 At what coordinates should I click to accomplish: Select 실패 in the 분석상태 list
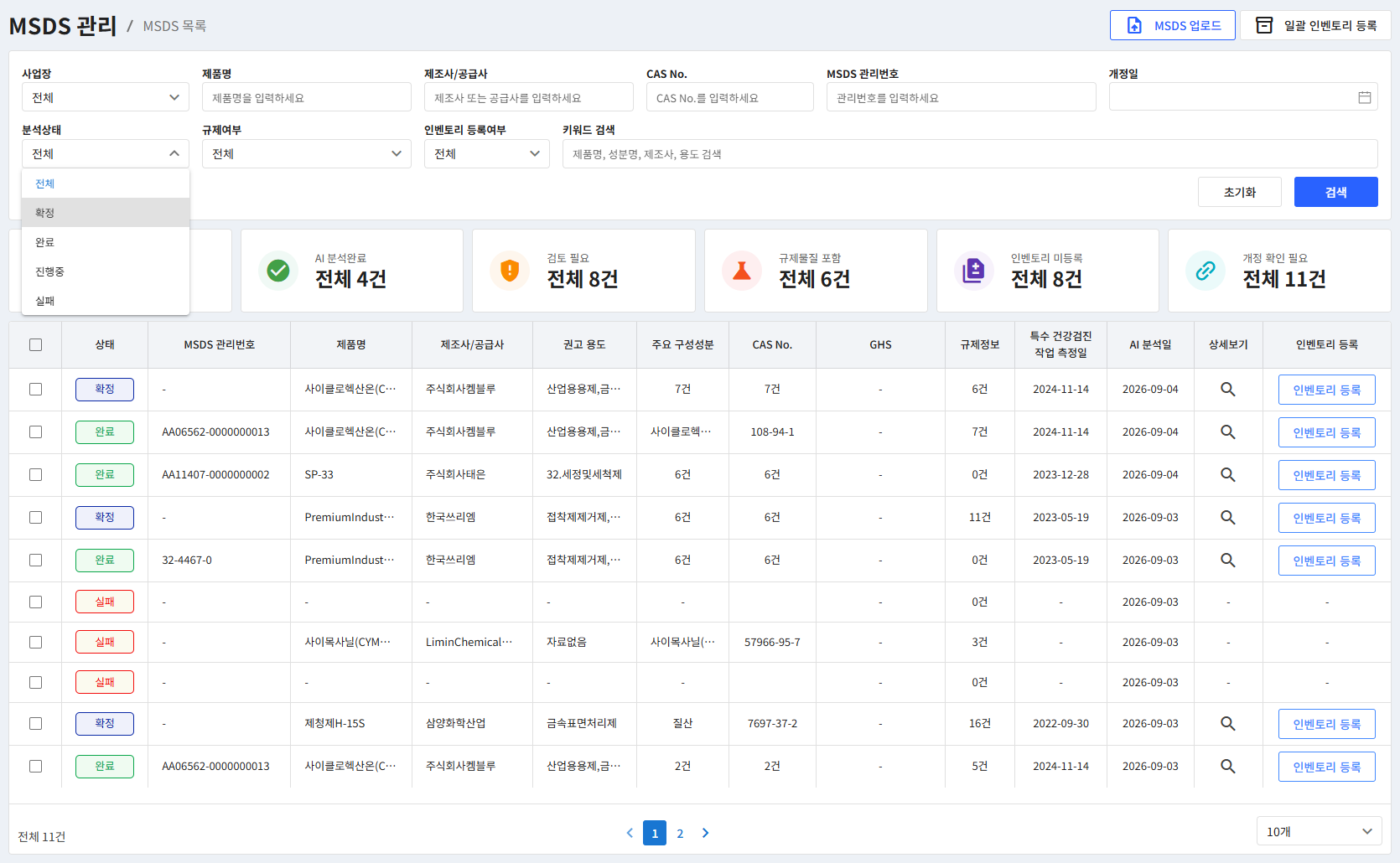point(106,301)
